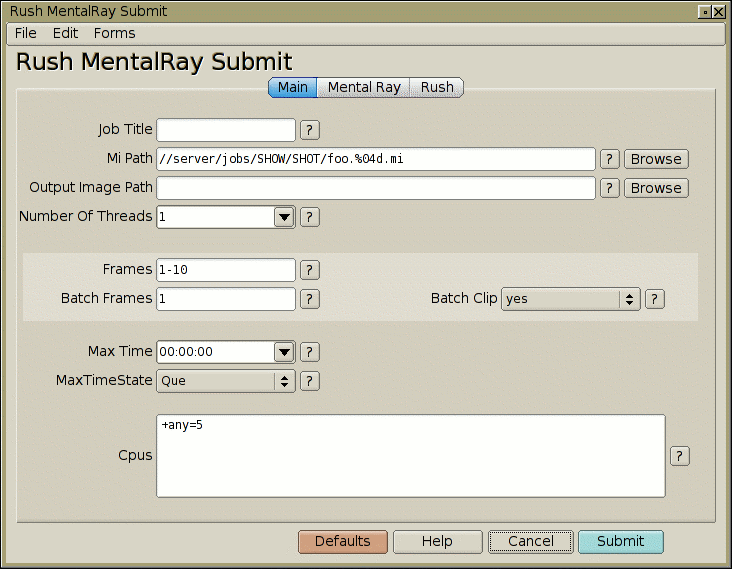The image size is (732, 569).
Task: Click the Cancel button
Action: 531,541
